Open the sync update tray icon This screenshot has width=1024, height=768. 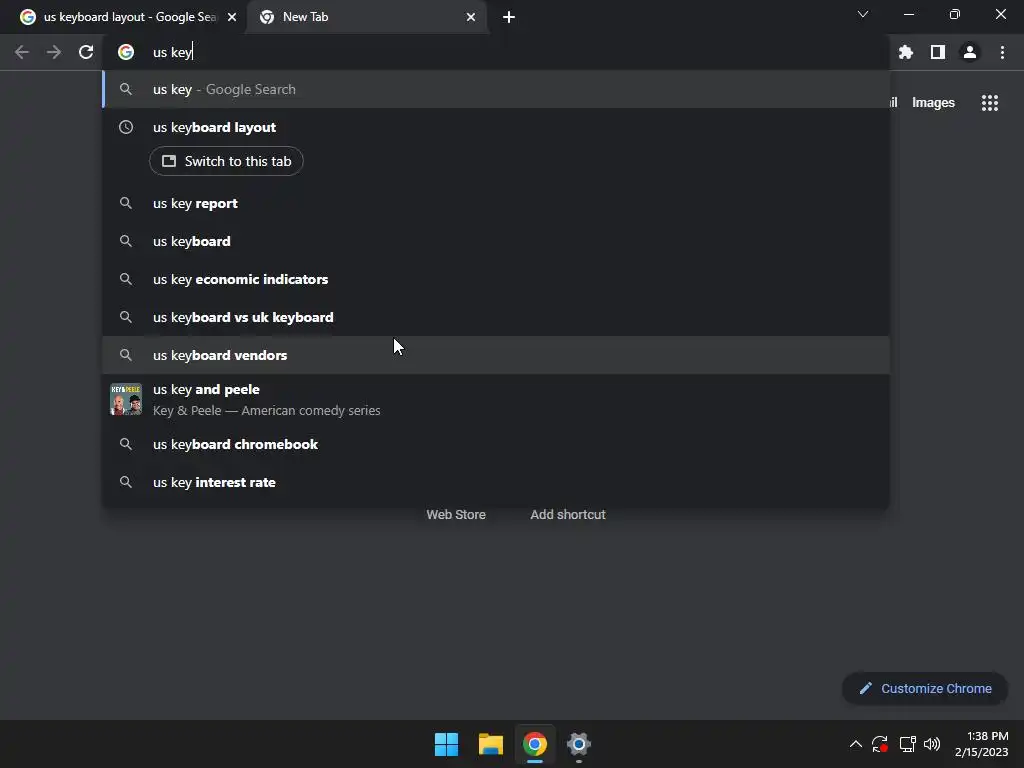coord(880,744)
